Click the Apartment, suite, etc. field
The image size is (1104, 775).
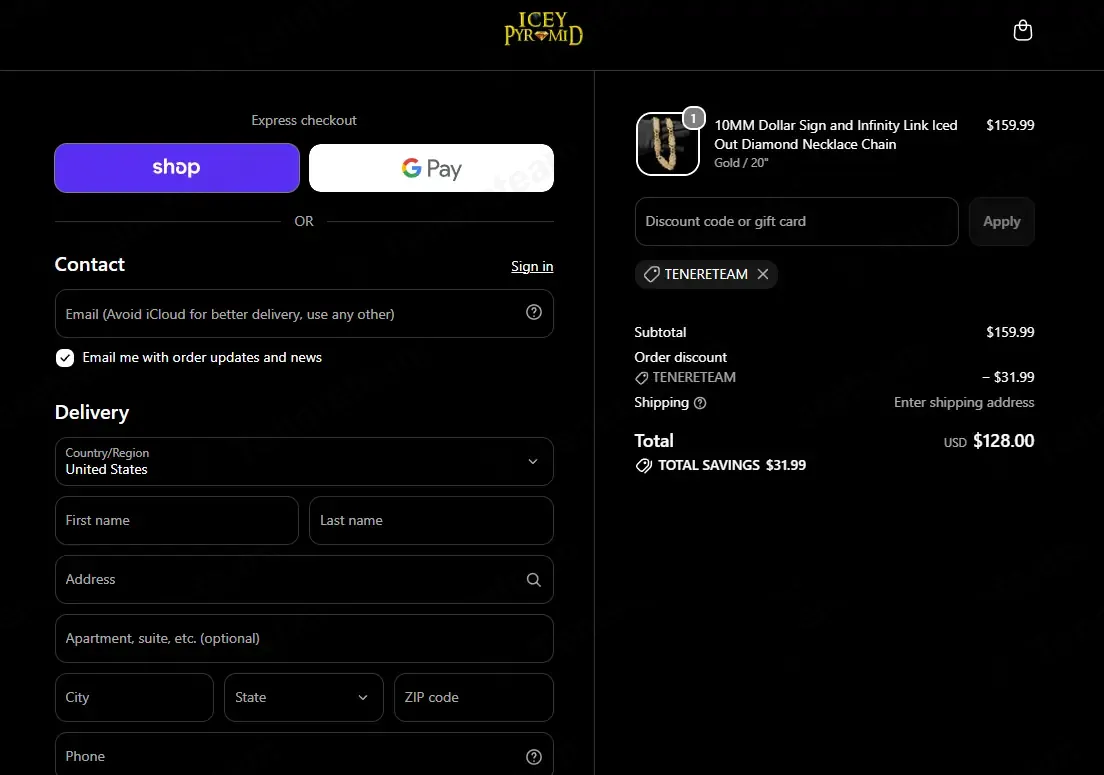(304, 638)
